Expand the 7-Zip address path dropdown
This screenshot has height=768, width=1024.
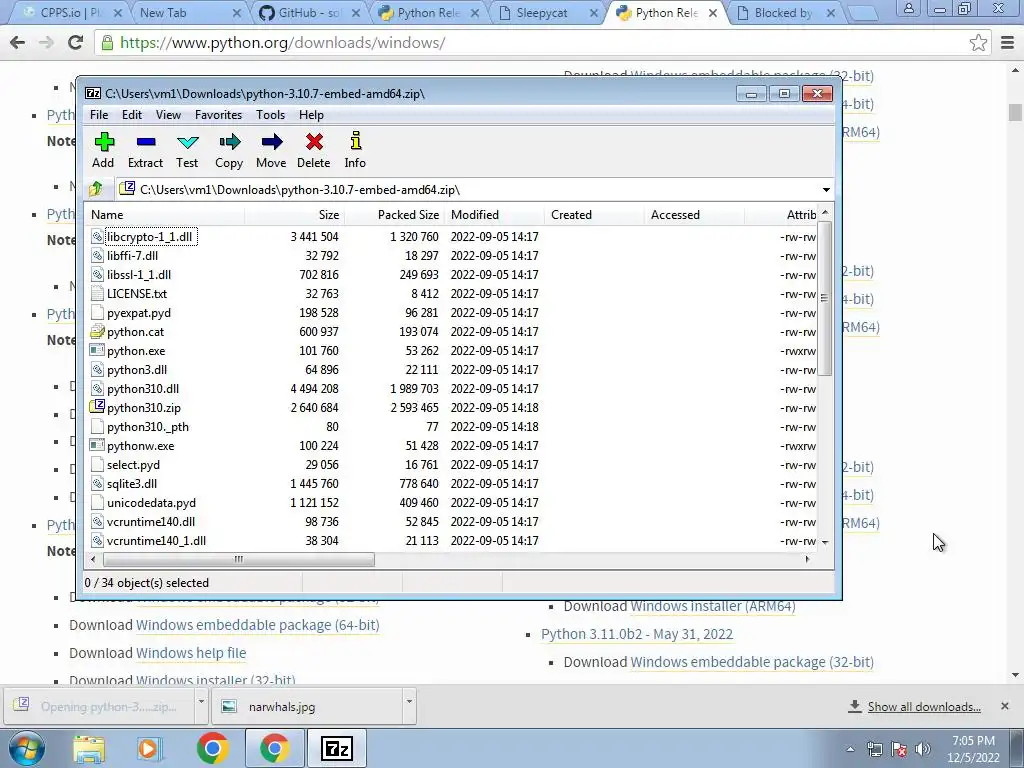pyautogui.click(x=826, y=189)
